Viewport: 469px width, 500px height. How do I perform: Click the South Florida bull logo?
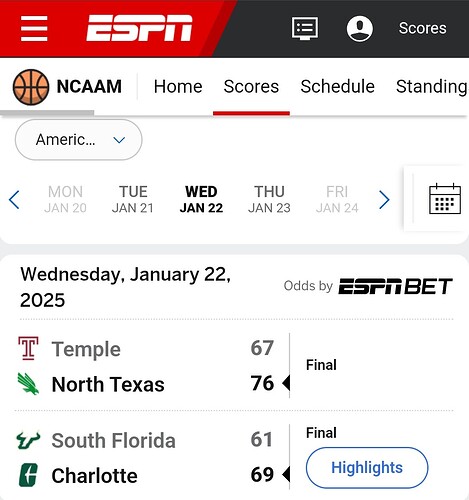28,440
